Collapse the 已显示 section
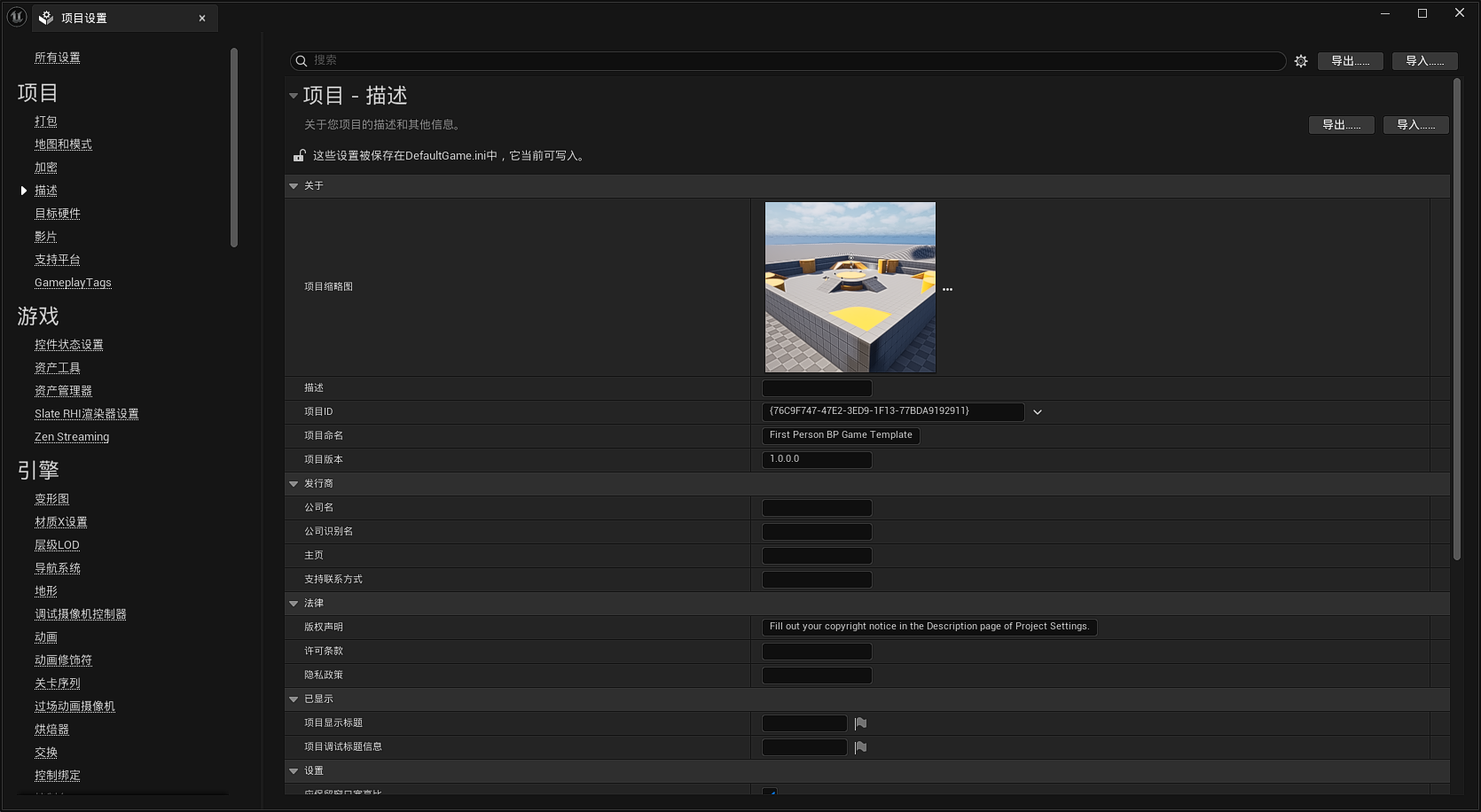 click(x=294, y=699)
